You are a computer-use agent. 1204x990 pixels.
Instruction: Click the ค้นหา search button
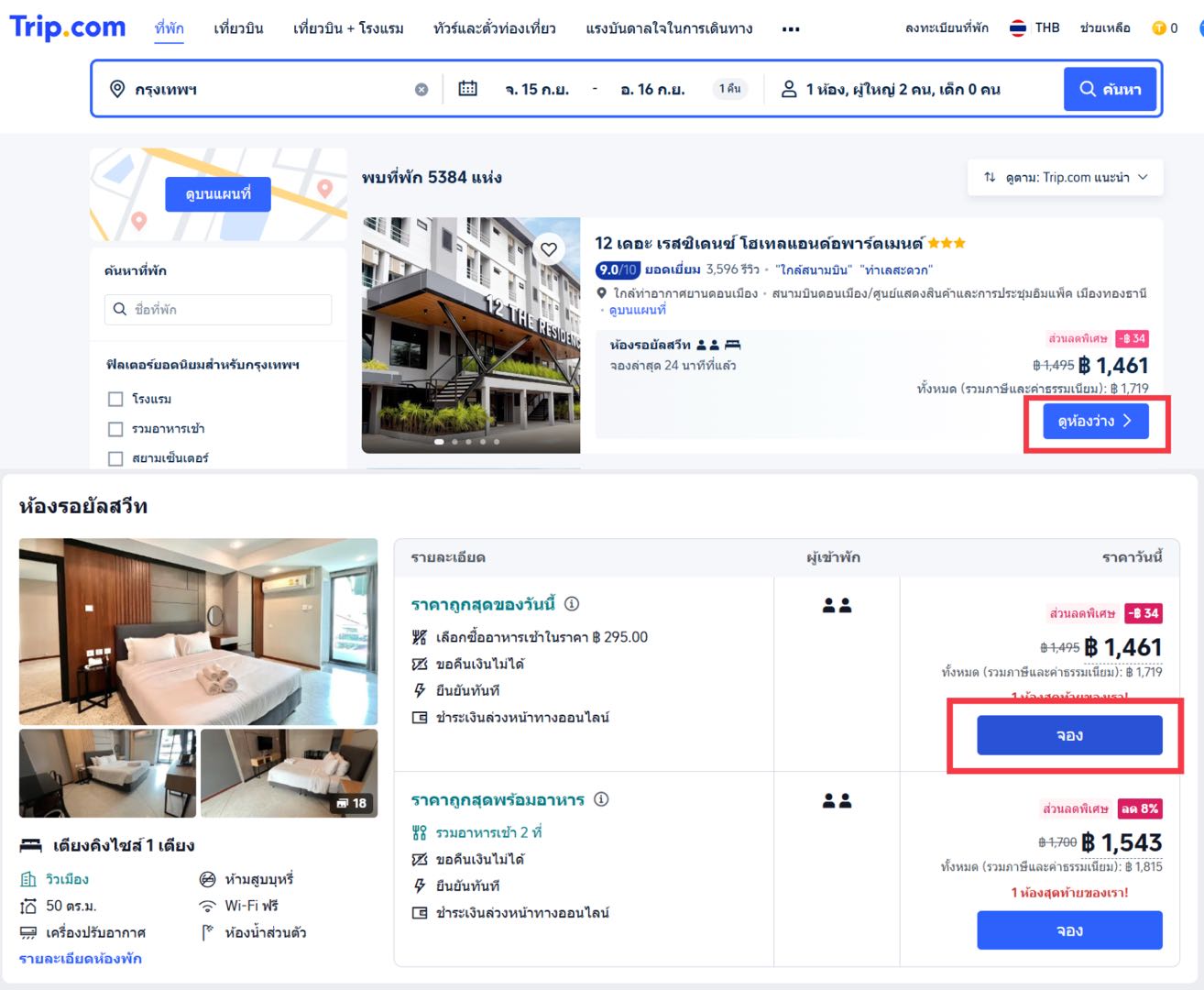(1110, 88)
